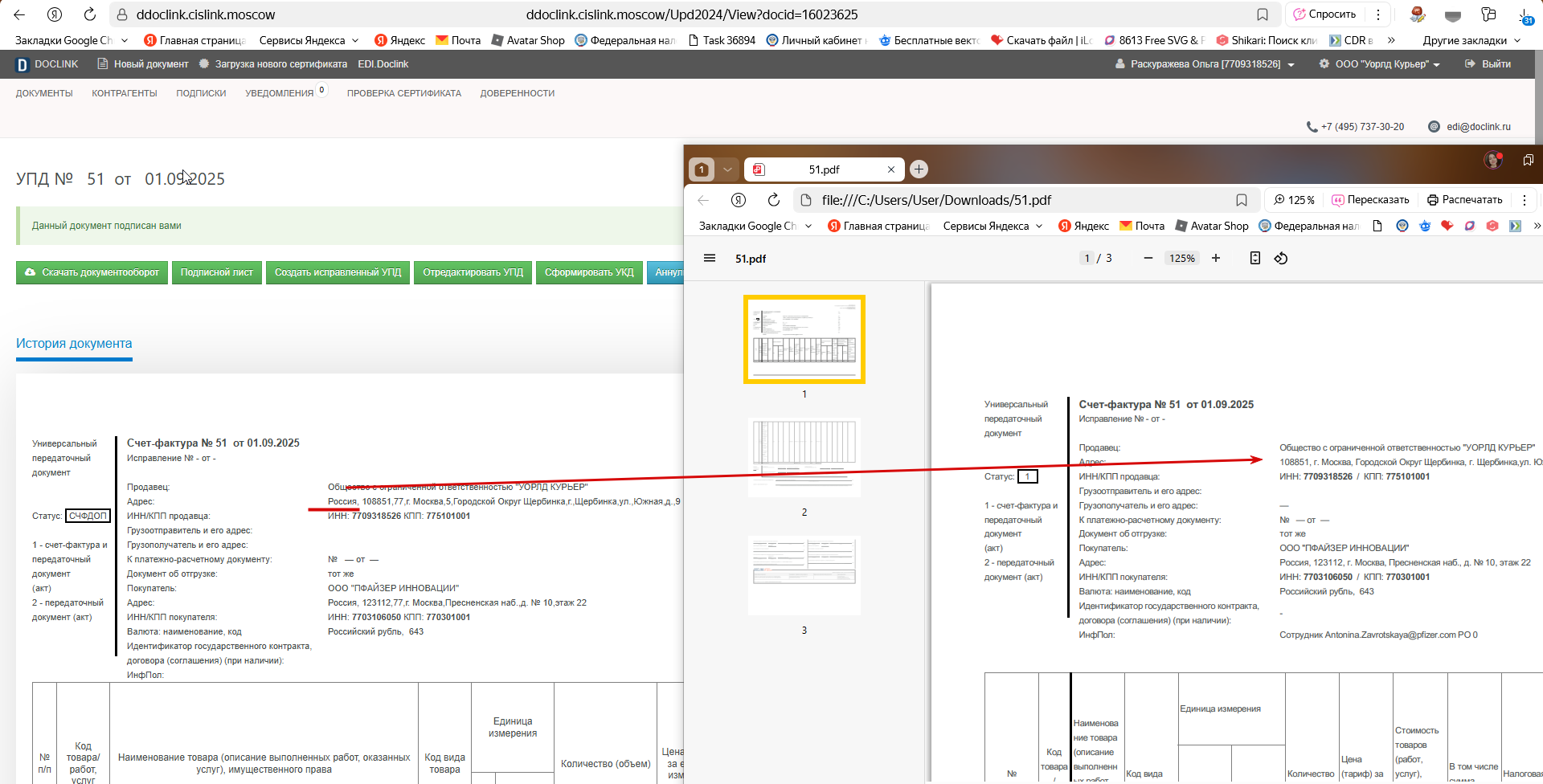
Task: Select PDF page 2 thumbnail
Action: click(x=804, y=457)
